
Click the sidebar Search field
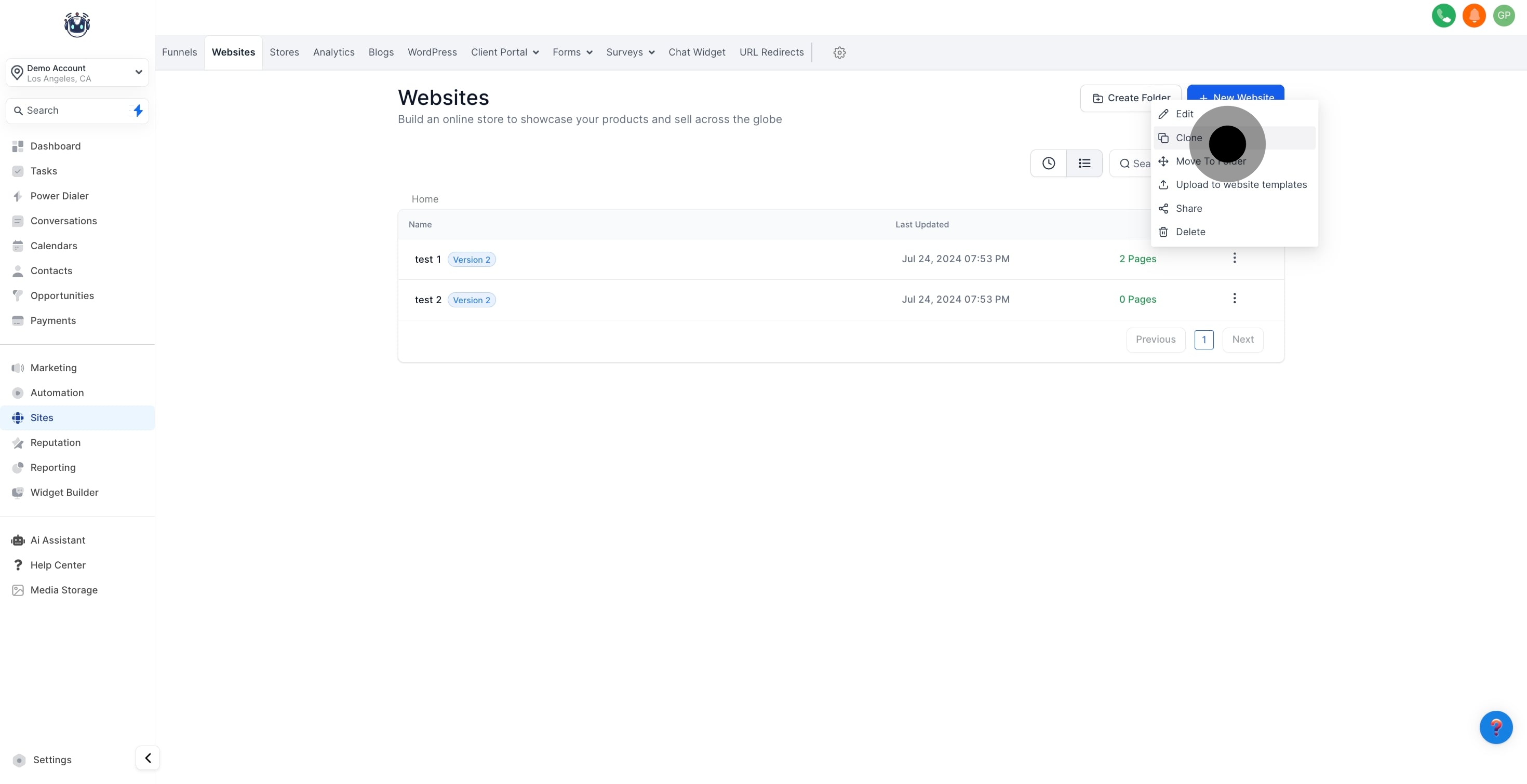[71, 110]
